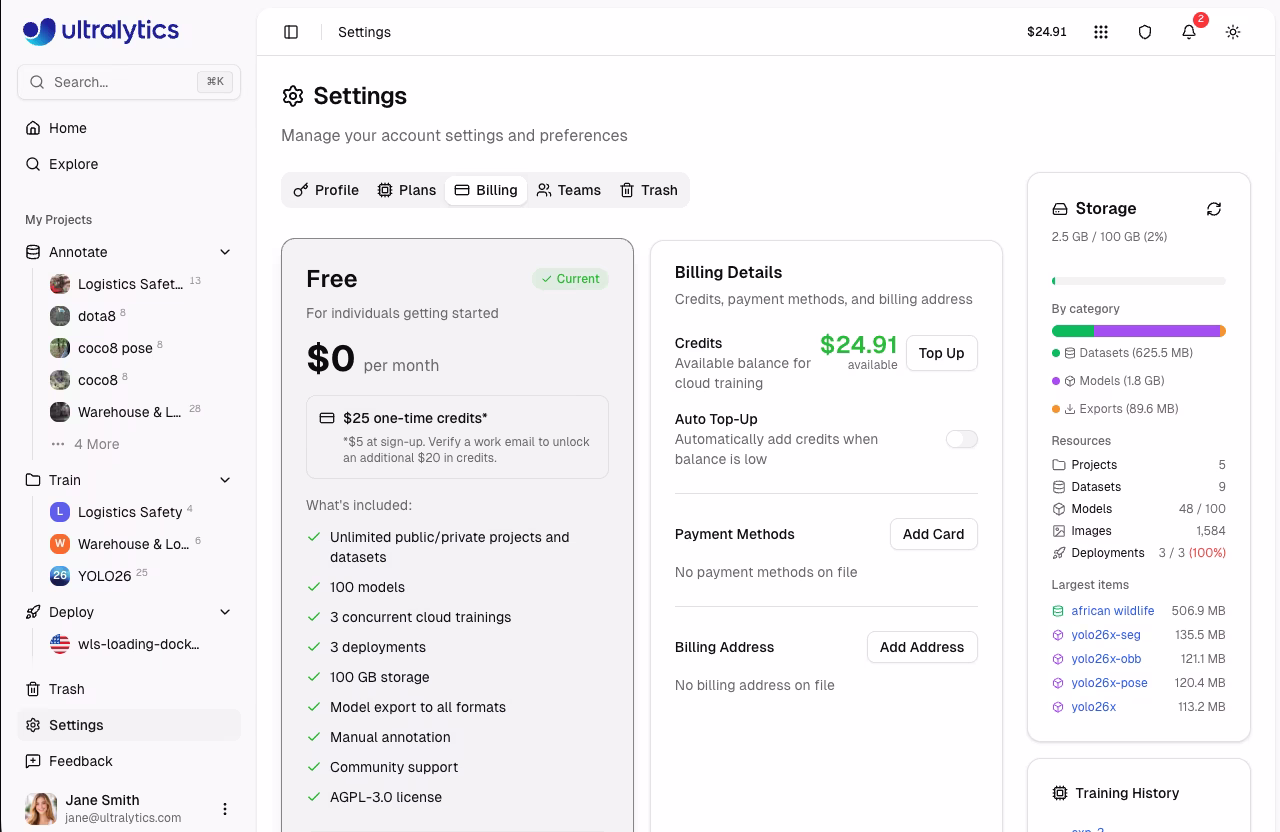
Task: Click the storage category usage bar
Action: (1138, 331)
